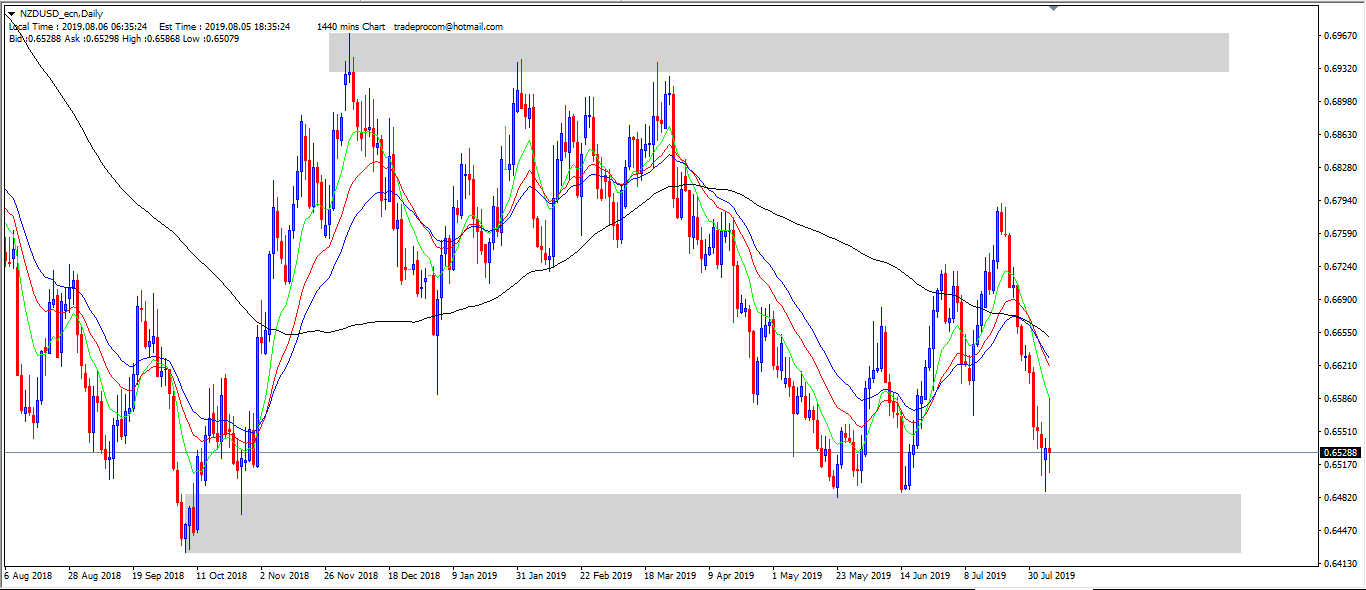1366x590 pixels.
Task: Click the Low :0.65079 value
Action: click(212, 39)
